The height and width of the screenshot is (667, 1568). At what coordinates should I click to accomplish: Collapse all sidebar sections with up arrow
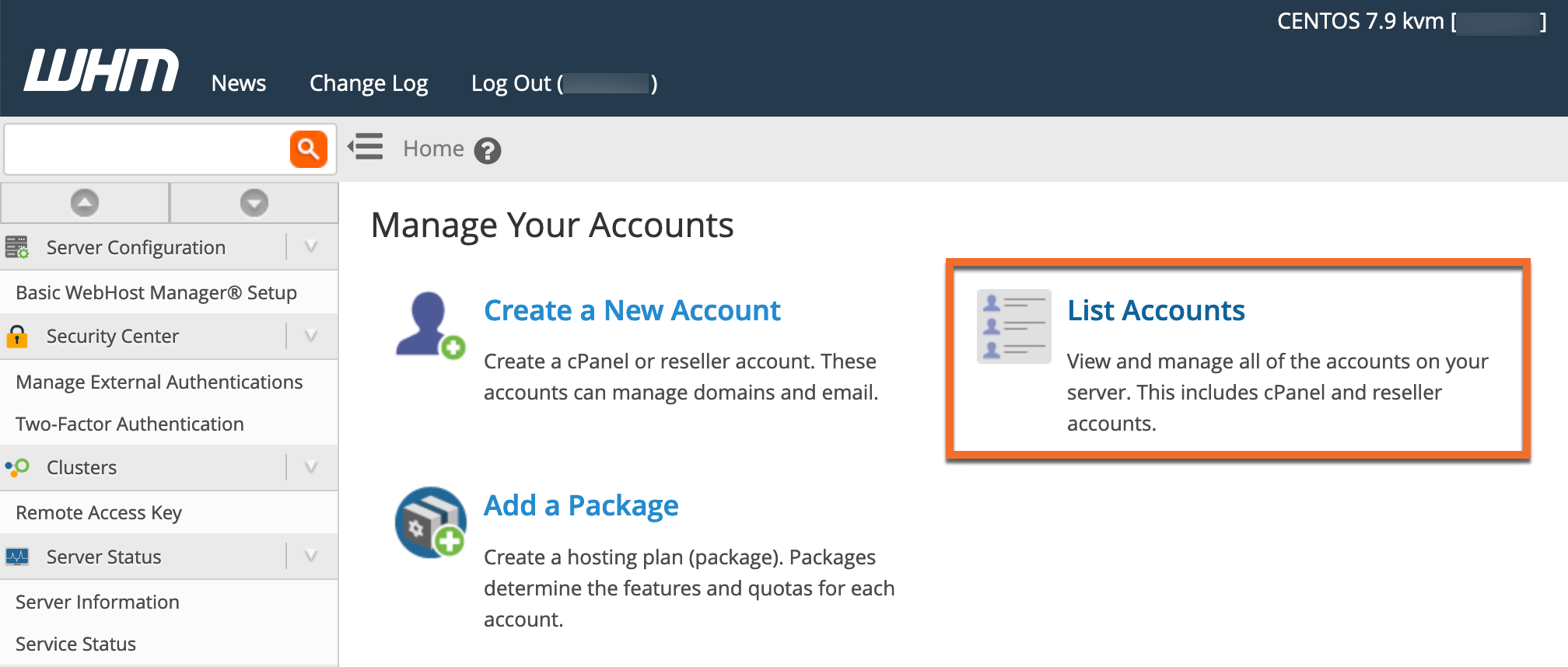(x=85, y=203)
